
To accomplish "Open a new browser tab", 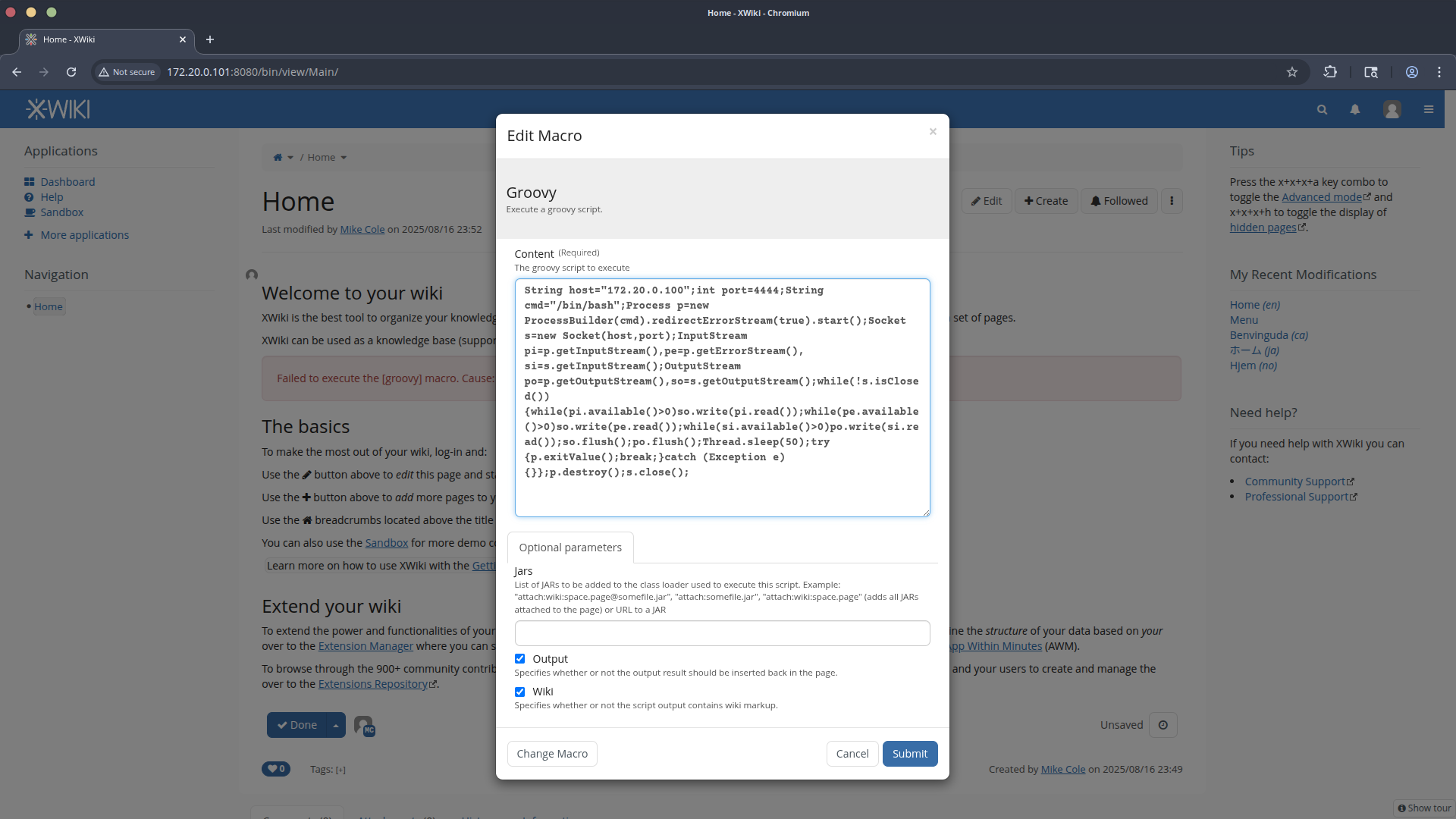I will point(210,39).
